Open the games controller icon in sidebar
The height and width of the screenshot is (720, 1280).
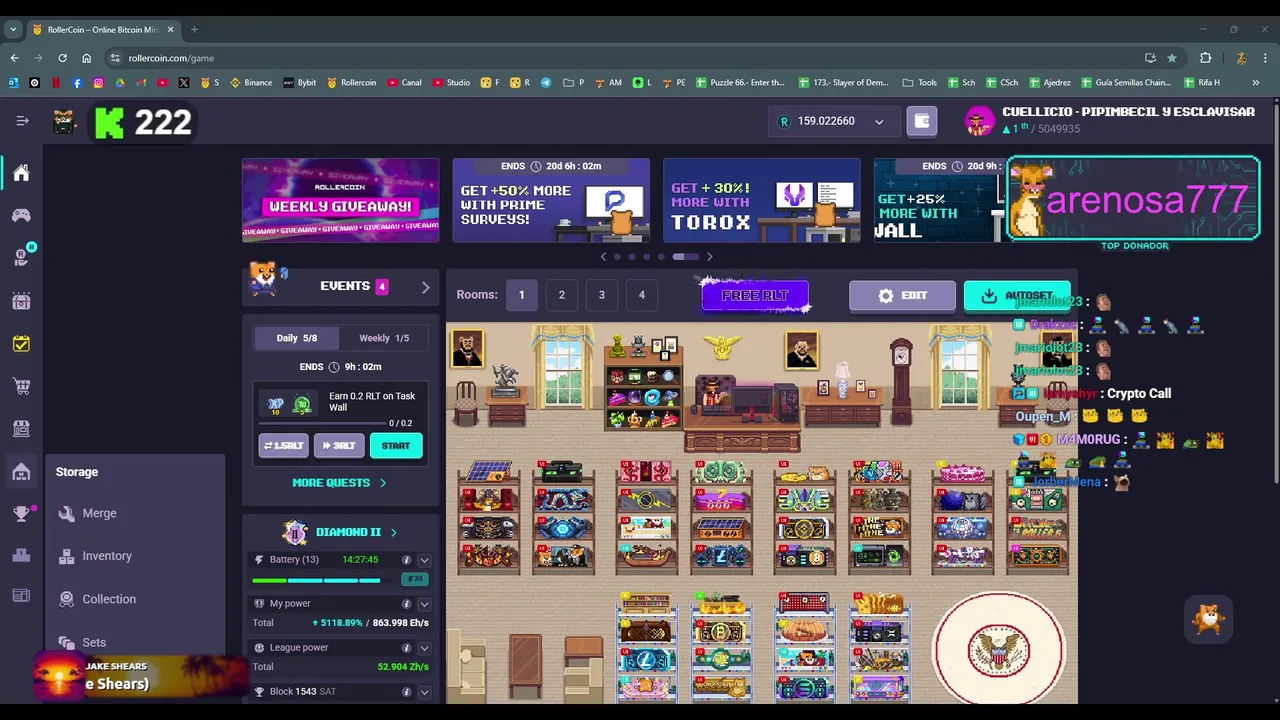(21, 215)
